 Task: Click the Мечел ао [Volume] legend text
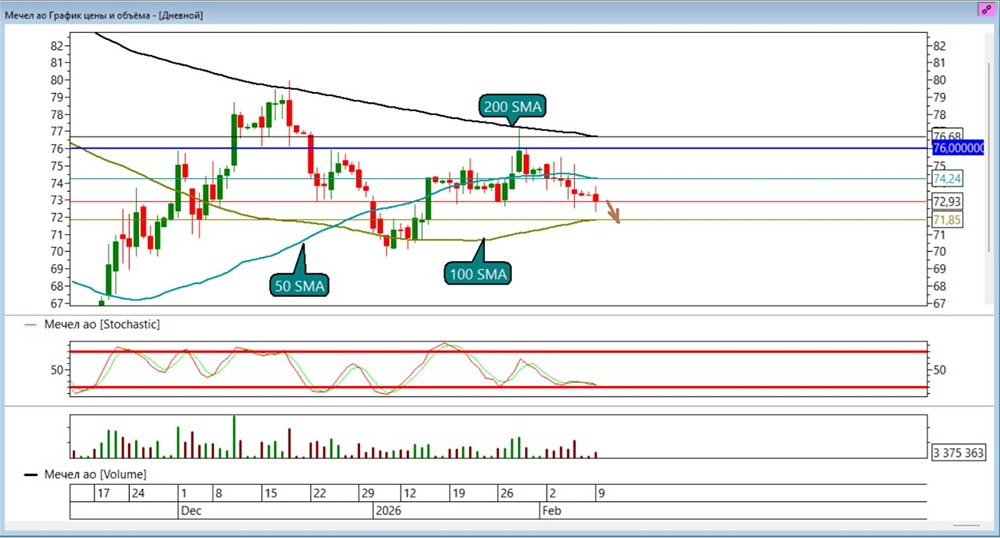[x=95, y=475]
